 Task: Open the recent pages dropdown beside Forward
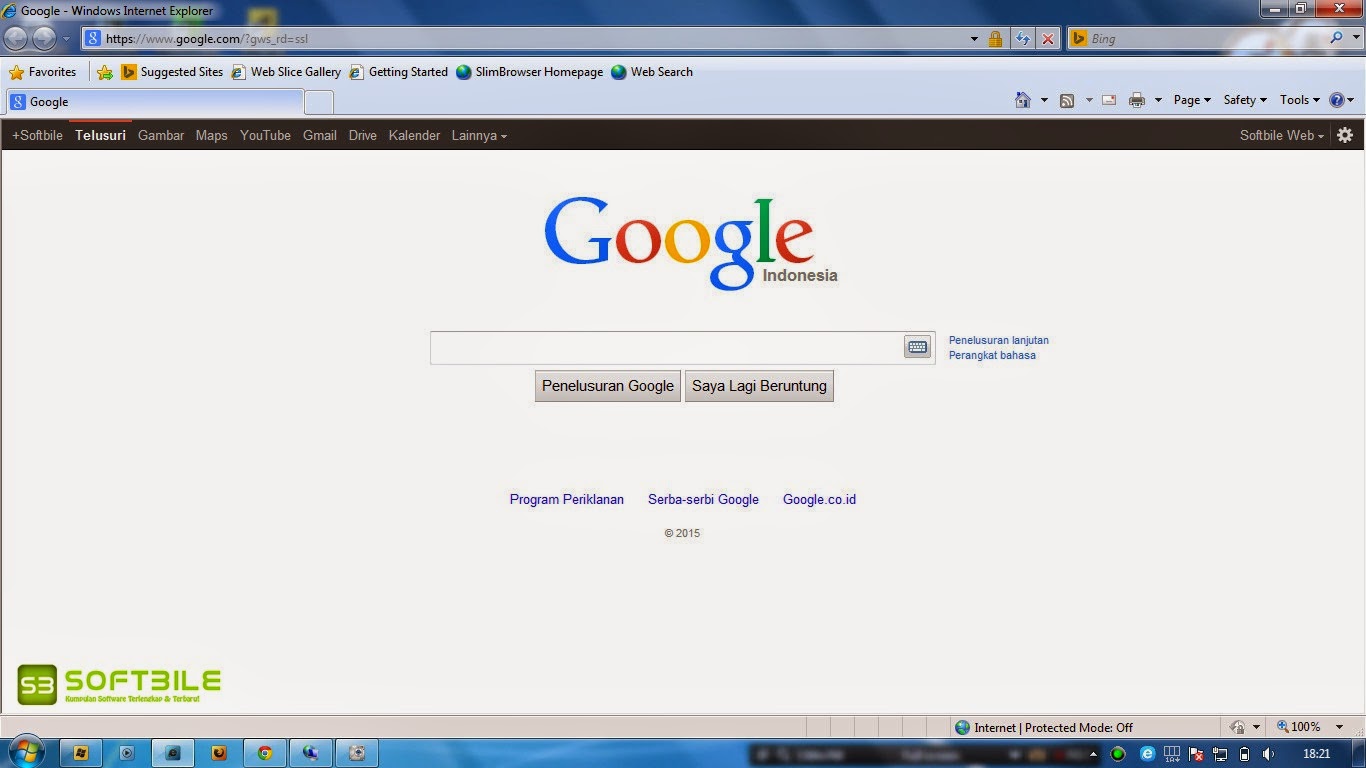click(x=66, y=39)
